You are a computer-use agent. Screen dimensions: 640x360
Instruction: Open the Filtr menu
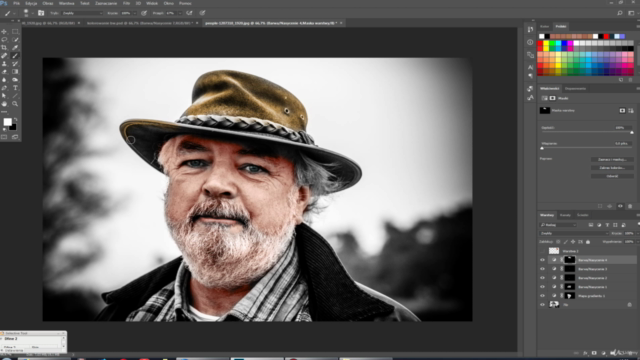click(x=127, y=3)
